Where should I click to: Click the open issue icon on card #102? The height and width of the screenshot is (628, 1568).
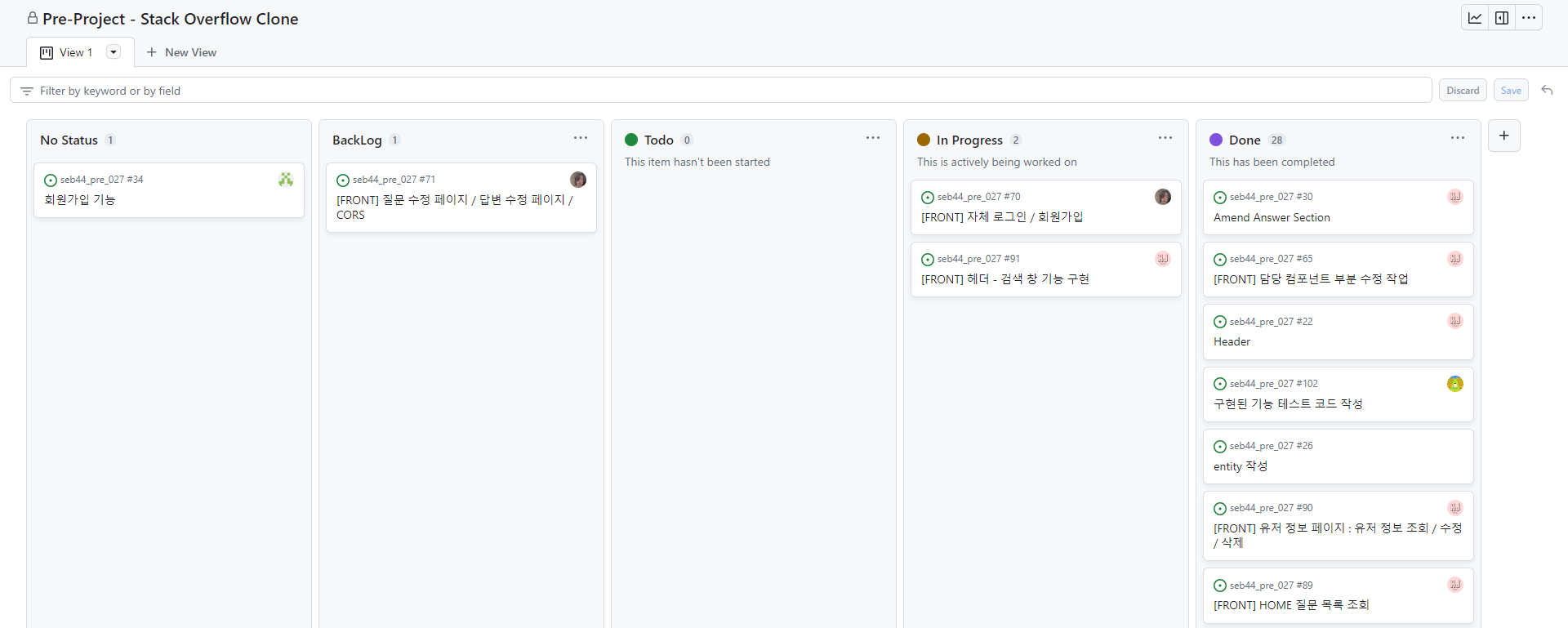point(1220,384)
